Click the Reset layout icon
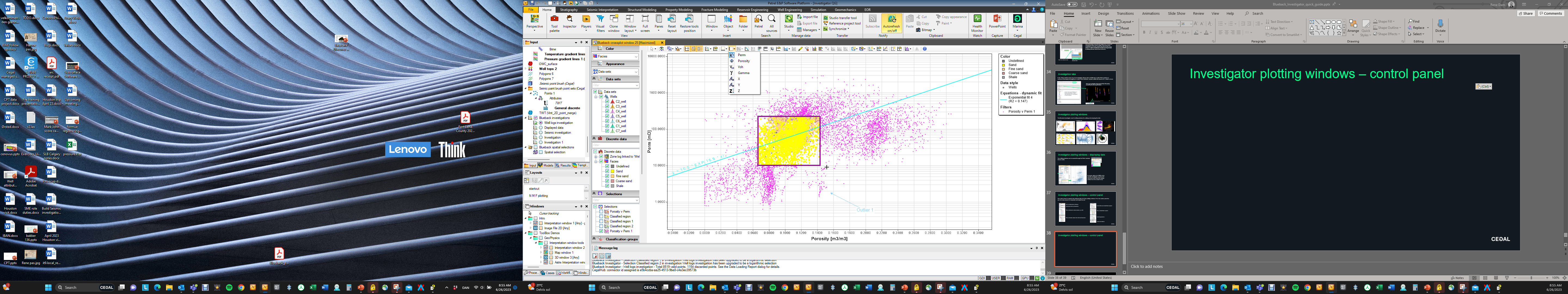 [x=672, y=23]
